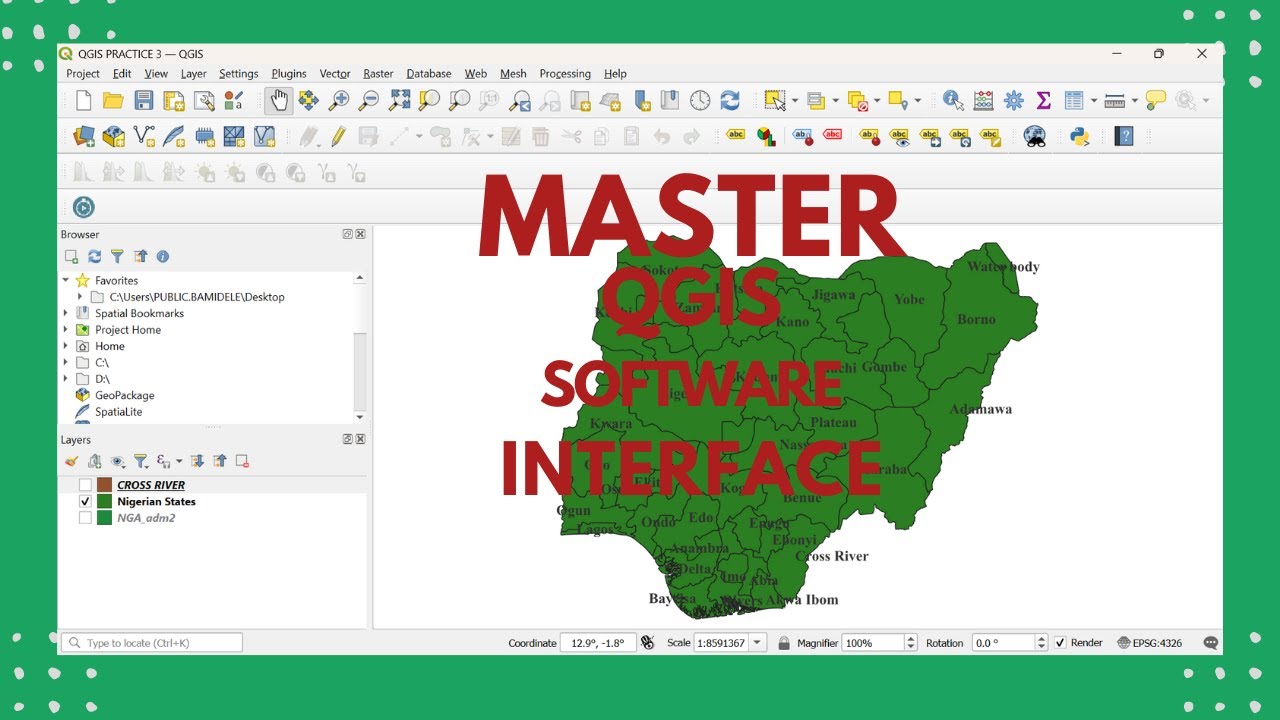Open the Plugins menu
This screenshot has width=1280, height=720.
(x=289, y=73)
